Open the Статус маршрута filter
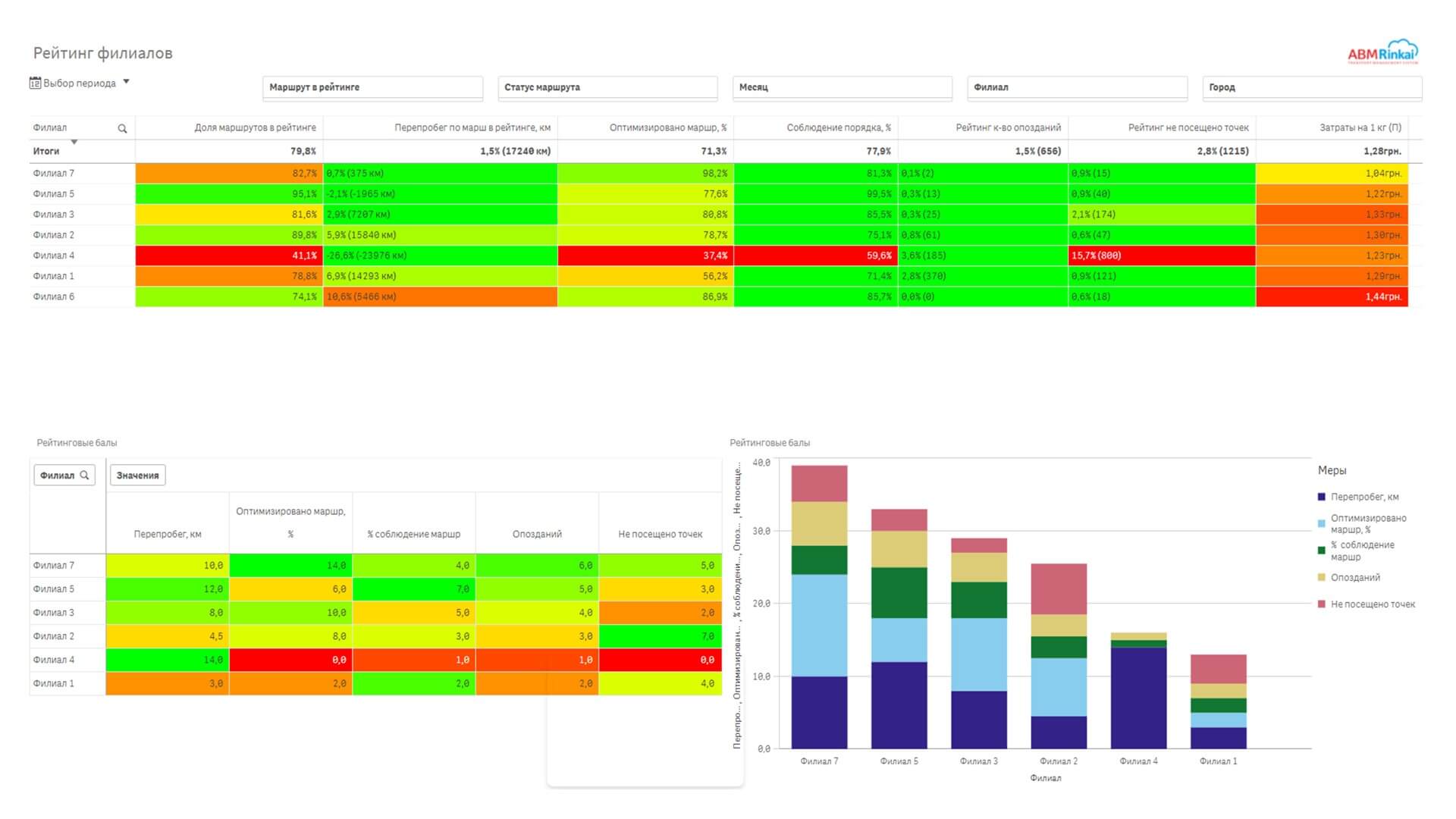This screenshot has height=819, width=1456. point(607,88)
